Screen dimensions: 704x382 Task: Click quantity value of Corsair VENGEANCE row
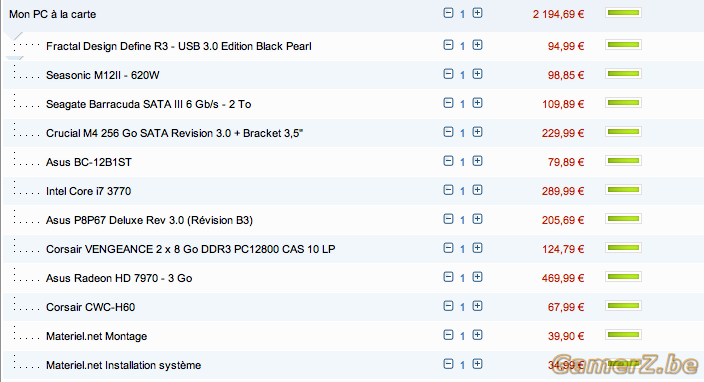click(x=462, y=249)
